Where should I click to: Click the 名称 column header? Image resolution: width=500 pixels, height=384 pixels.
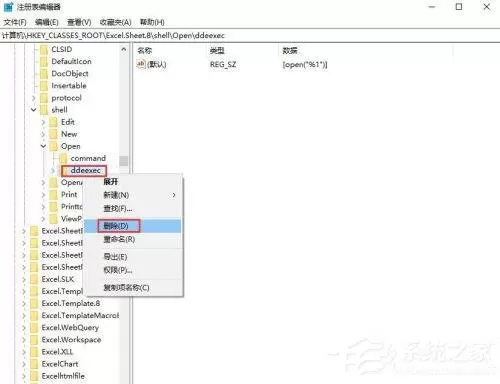coord(145,51)
